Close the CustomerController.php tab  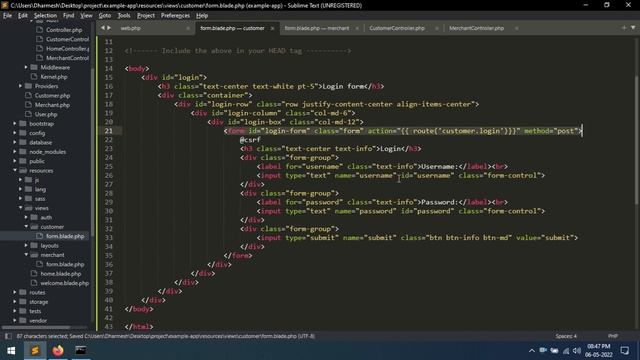click(x=437, y=28)
